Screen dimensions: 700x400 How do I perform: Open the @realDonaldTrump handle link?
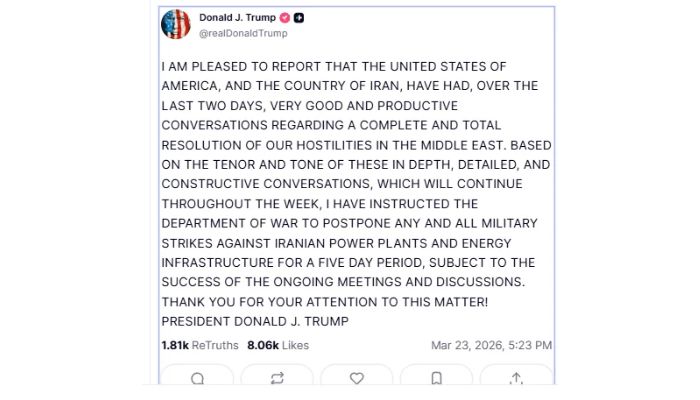(243, 33)
